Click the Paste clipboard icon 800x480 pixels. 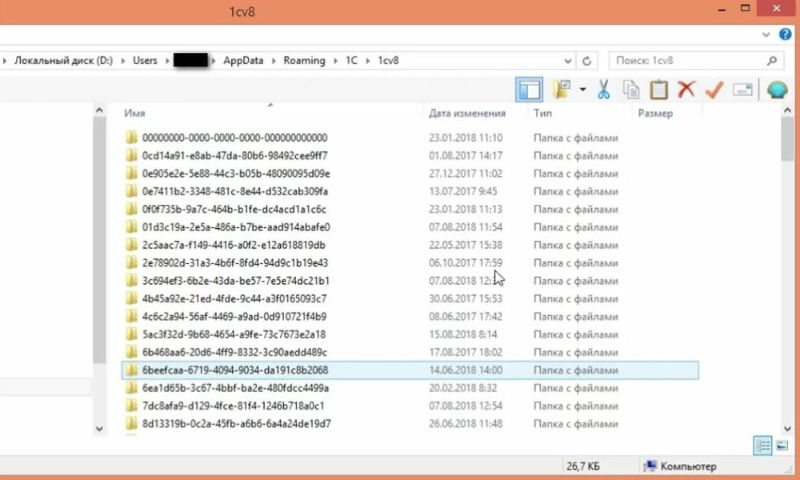click(x=659, y=90)
